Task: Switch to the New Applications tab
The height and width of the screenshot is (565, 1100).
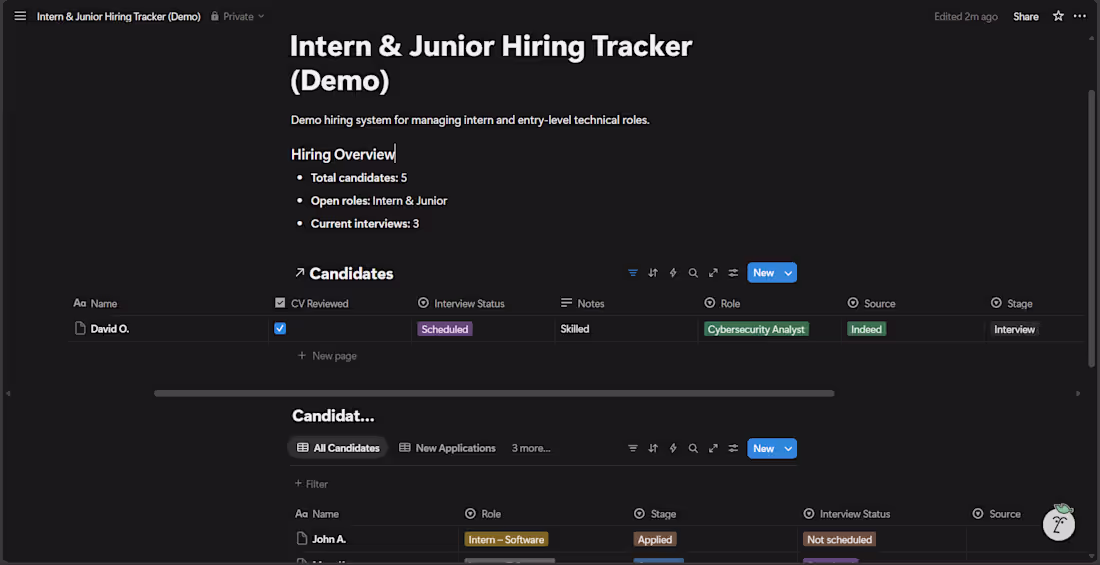Action: pos(447,448)
